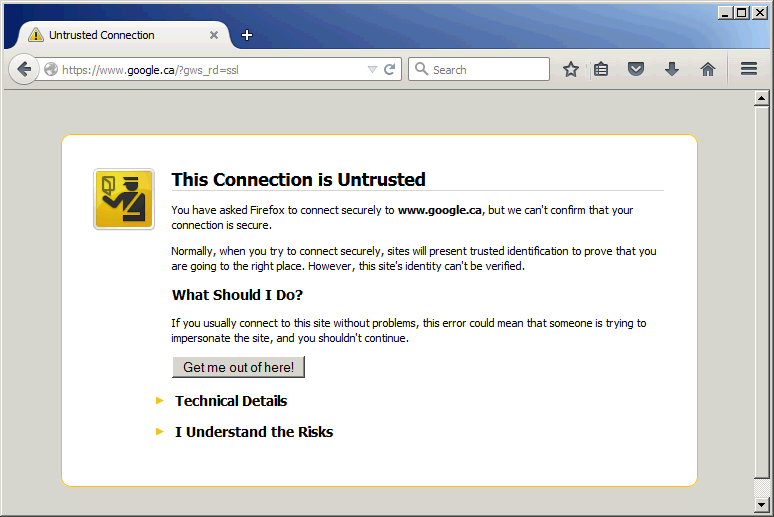Click the tab warning triangle icon
774x517 pixels.
36,35
